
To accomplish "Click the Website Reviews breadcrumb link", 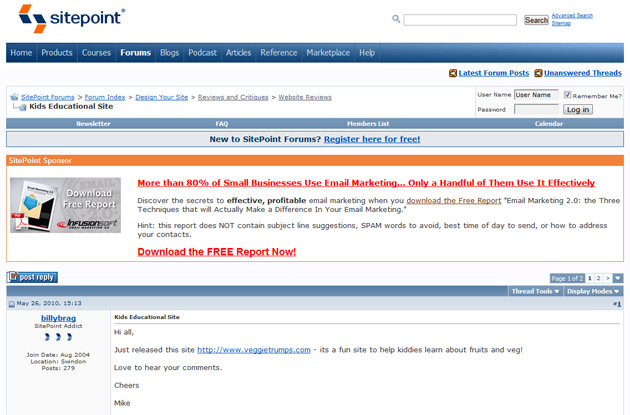I will (x=305, y=97).
